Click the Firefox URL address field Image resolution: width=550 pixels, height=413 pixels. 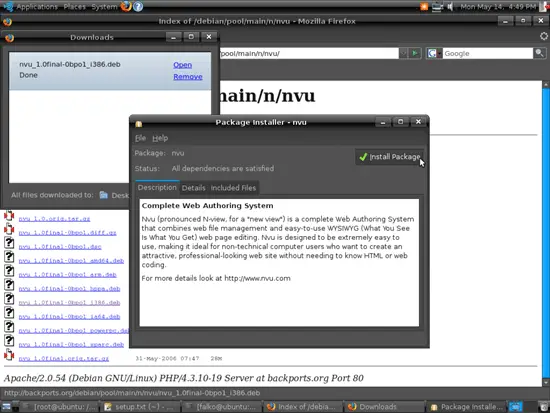309,53
